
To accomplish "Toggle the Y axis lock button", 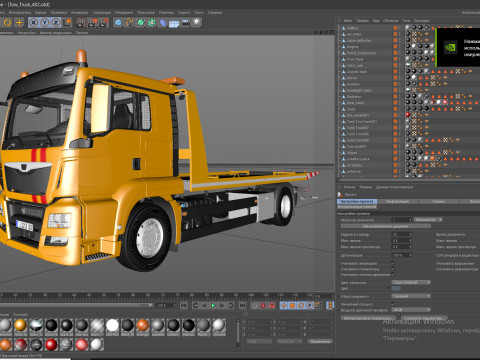I will pos(45,23).
